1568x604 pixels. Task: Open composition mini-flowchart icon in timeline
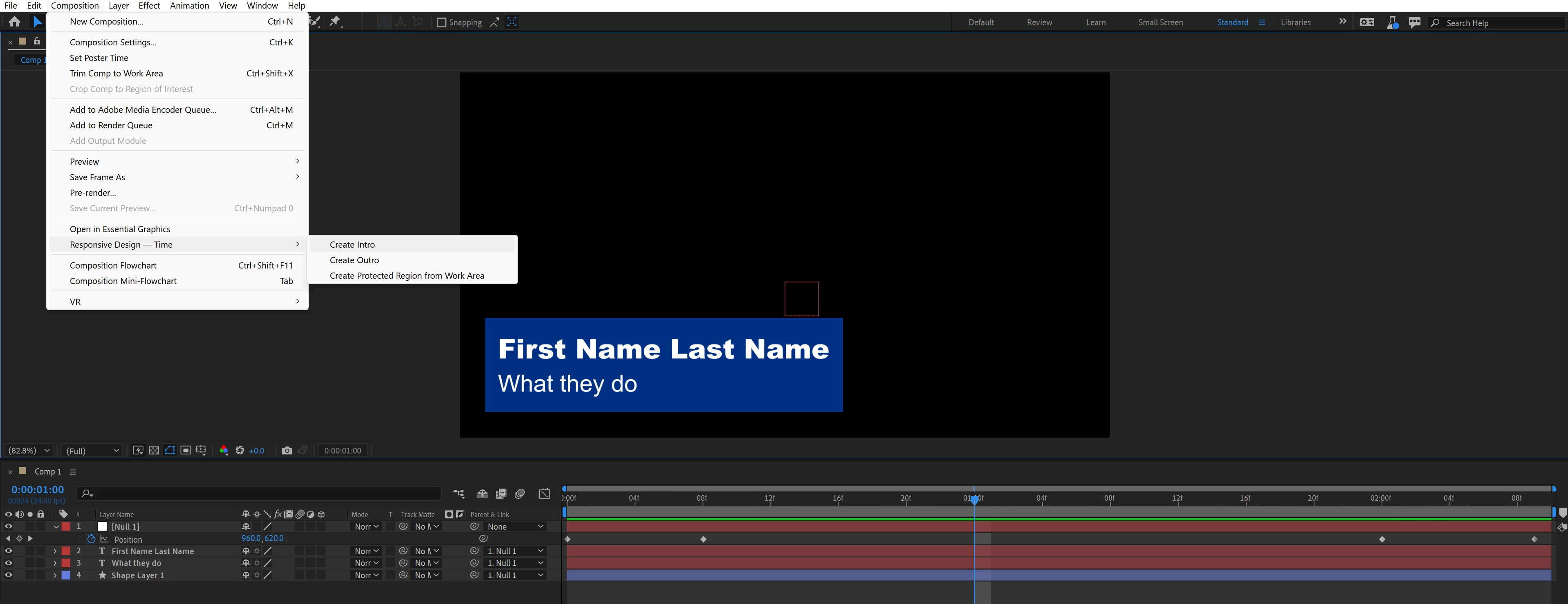tap(458, 493)
